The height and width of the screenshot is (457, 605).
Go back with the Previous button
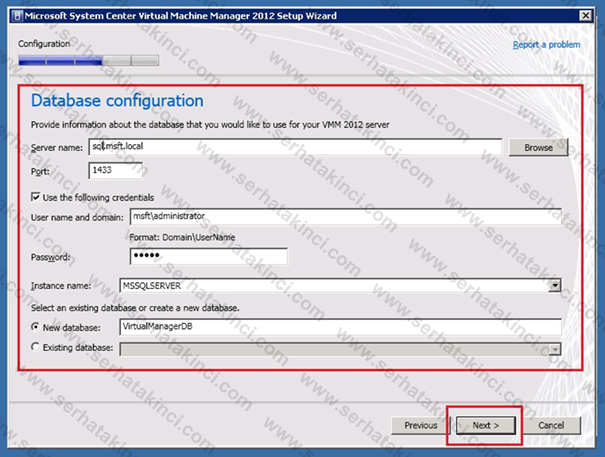pyautogui.click(x=421, y=425)
